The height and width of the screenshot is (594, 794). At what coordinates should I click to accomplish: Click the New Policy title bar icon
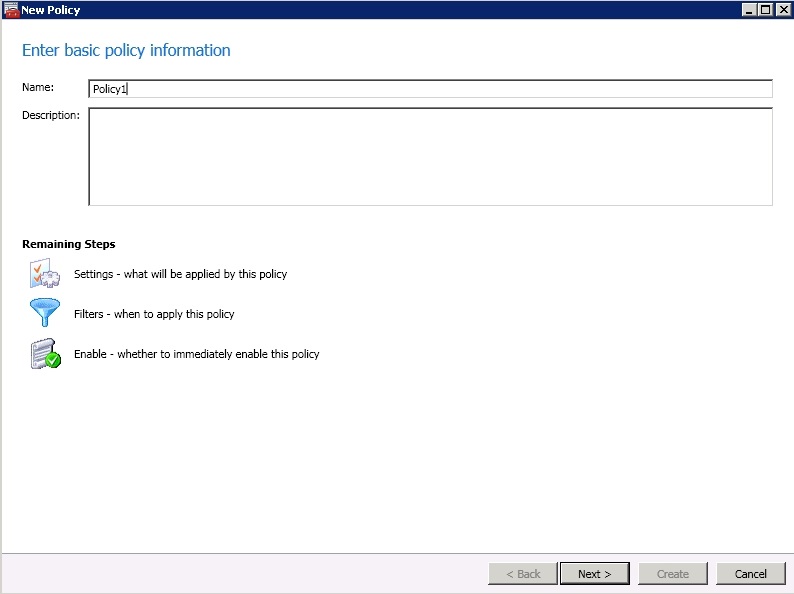[11, 10]
